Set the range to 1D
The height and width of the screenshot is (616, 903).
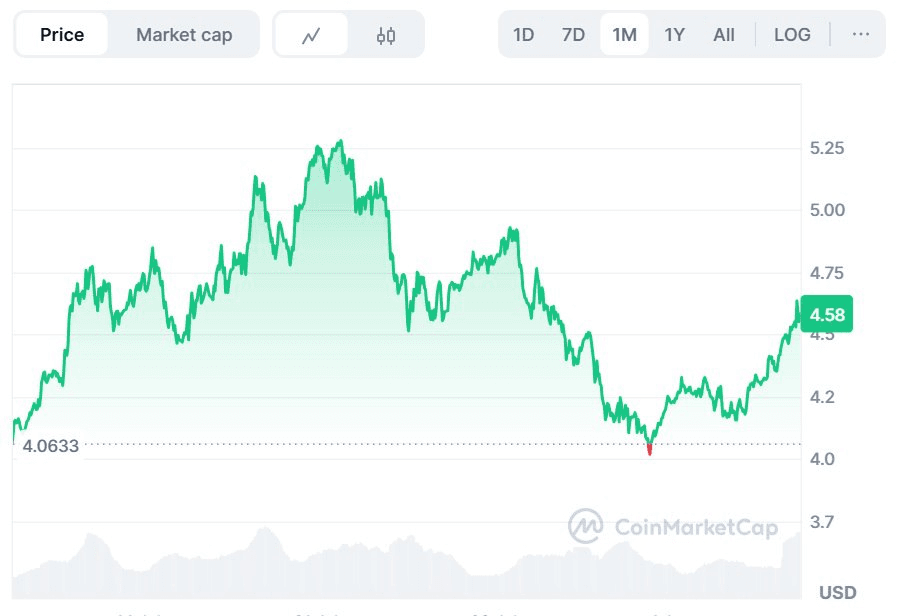(523, 35)
